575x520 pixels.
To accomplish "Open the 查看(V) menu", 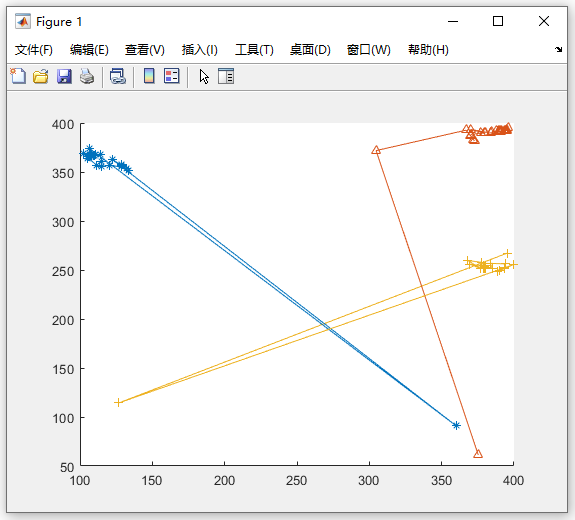I will pyautogui.click(x=145, y=50).
